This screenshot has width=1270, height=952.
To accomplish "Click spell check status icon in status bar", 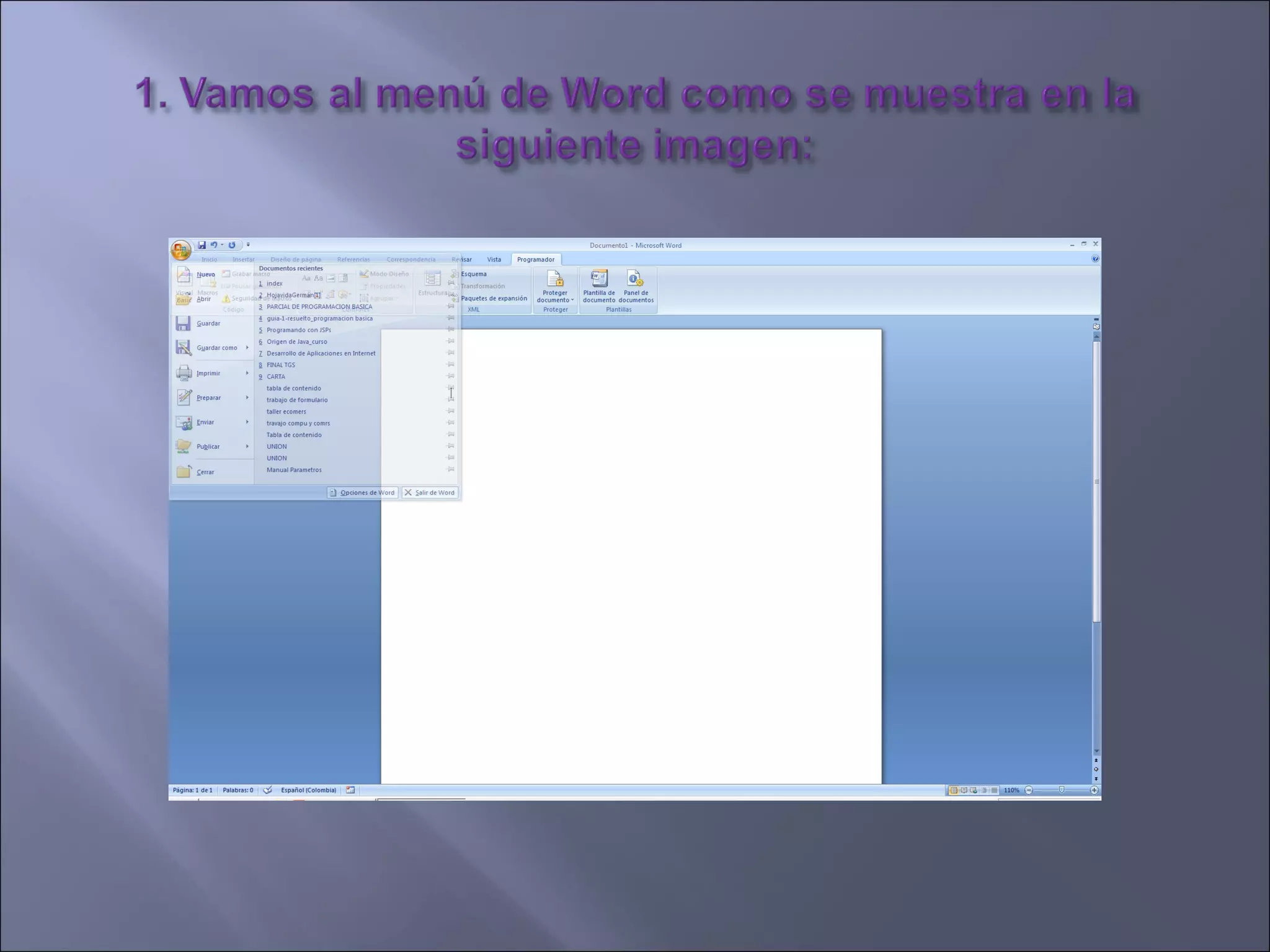I will (267, 790).
